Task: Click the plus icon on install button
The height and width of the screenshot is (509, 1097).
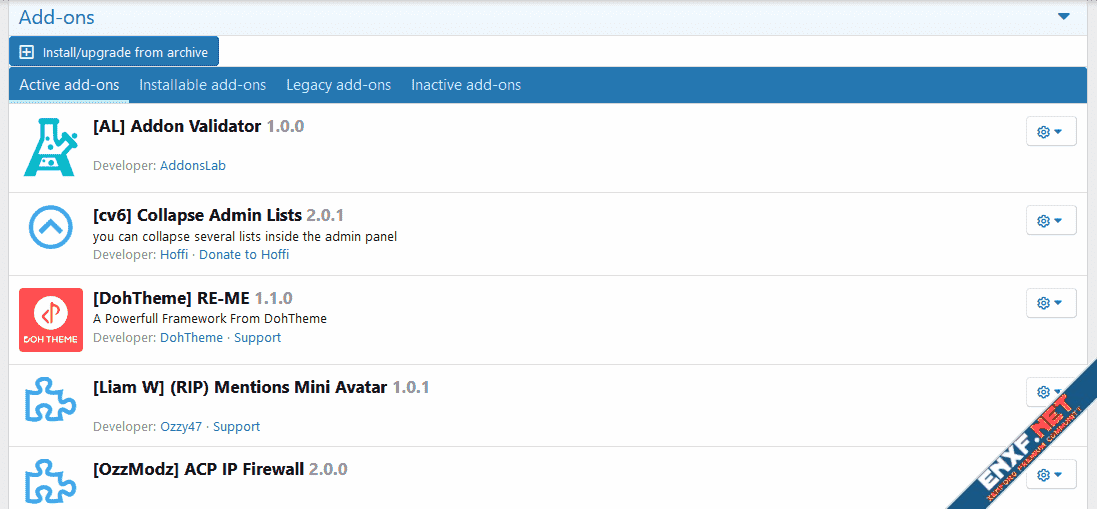Action: (x=27, y=52)
